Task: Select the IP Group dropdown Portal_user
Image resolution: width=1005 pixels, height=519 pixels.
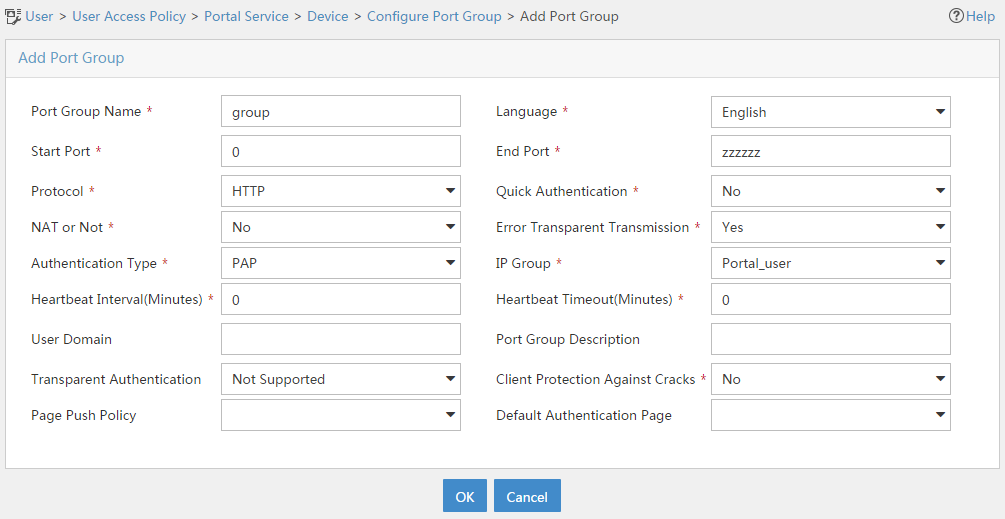Action: click(x=831, y=263)
